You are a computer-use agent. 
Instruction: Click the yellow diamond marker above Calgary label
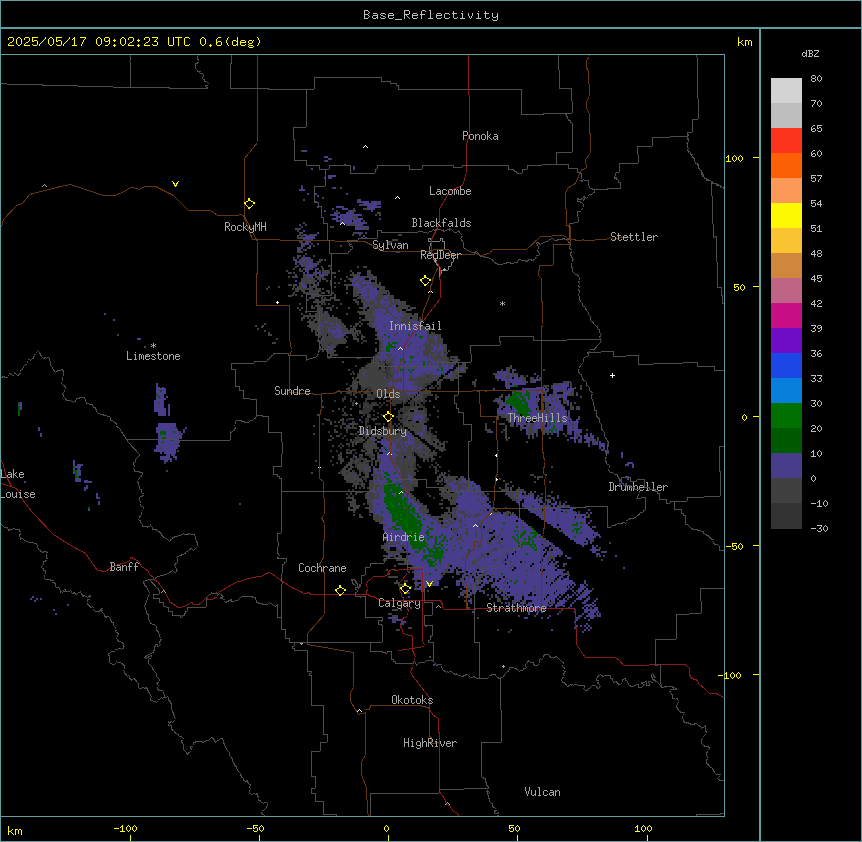pyautogui.click(x=405, y=589)
